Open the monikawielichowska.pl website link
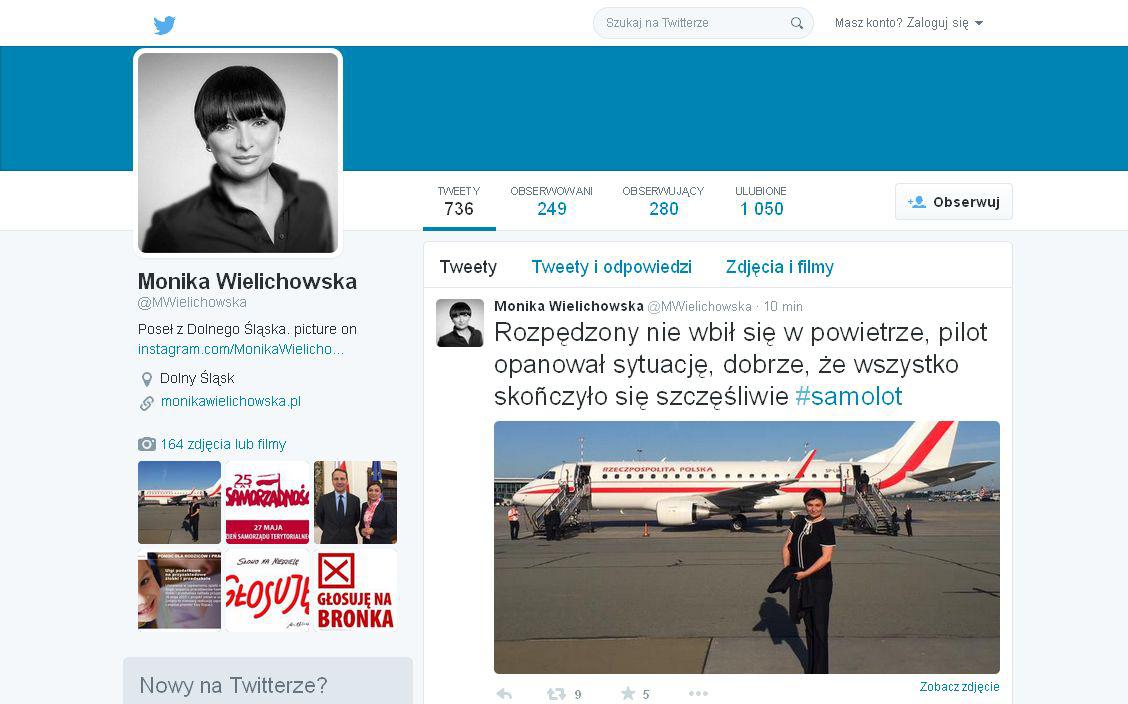 pos(231,401)
